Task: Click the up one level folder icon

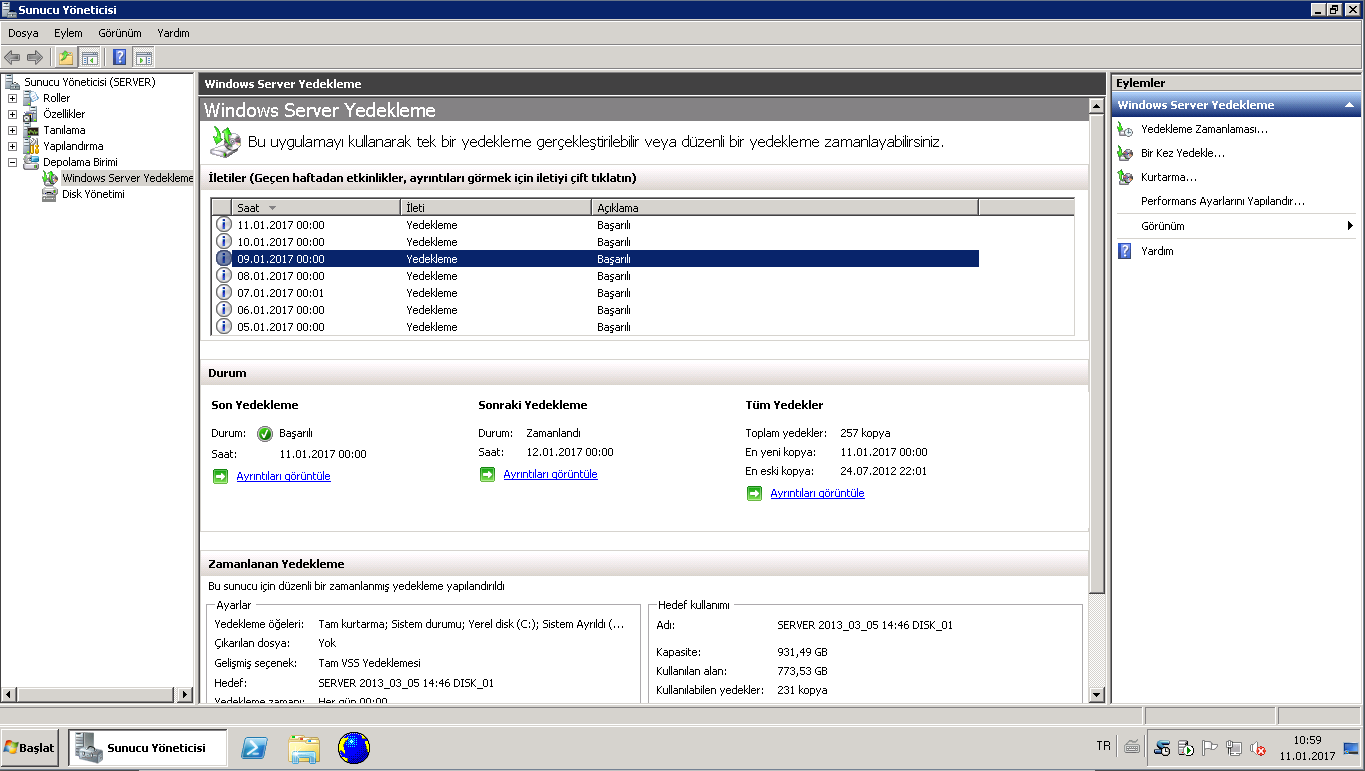Action: click(66, 57)
